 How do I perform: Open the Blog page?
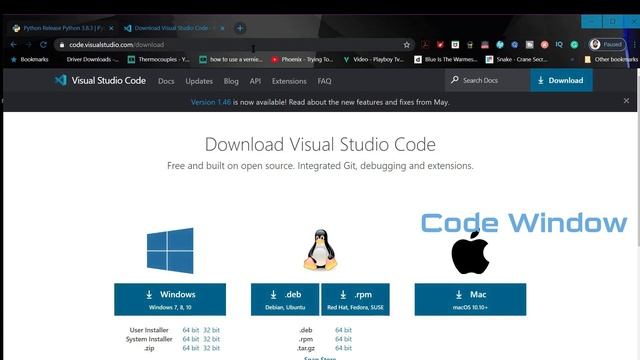click(x=231, y=81)
